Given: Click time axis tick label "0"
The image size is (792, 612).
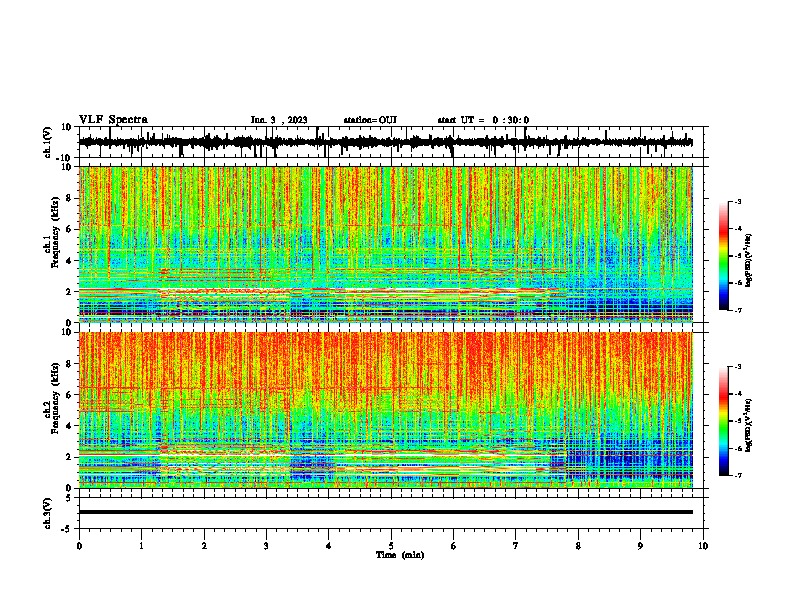Looking at the screenshot, I should click(79, 546).
